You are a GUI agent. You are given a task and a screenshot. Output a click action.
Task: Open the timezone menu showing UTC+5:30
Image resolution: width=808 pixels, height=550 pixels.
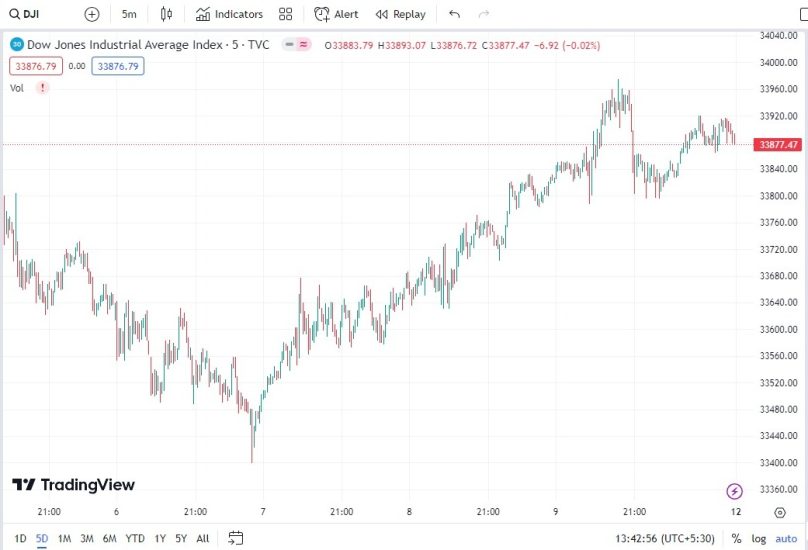click(x=665, y=538)
